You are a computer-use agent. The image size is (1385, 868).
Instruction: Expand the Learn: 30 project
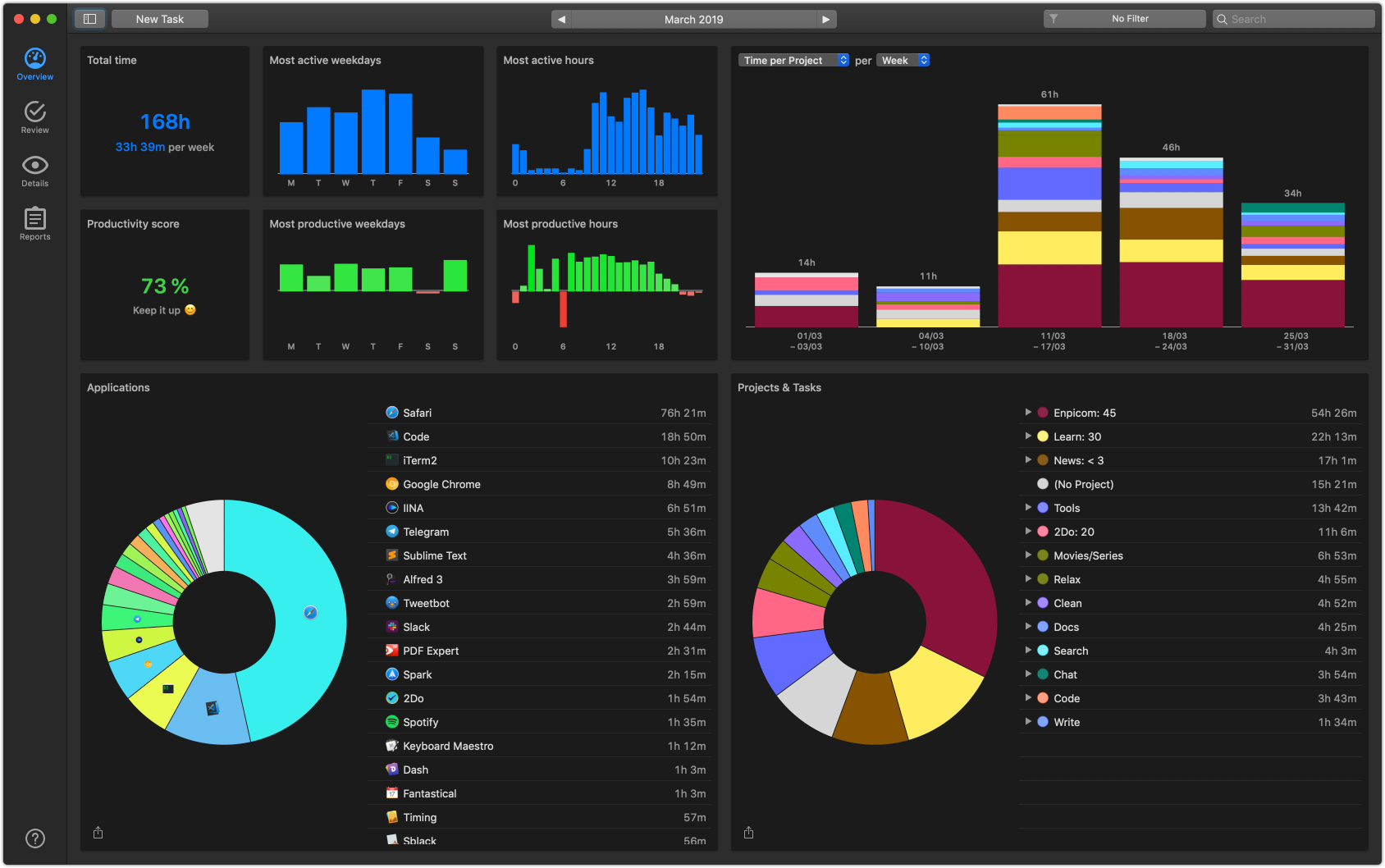pos(1028,436)
